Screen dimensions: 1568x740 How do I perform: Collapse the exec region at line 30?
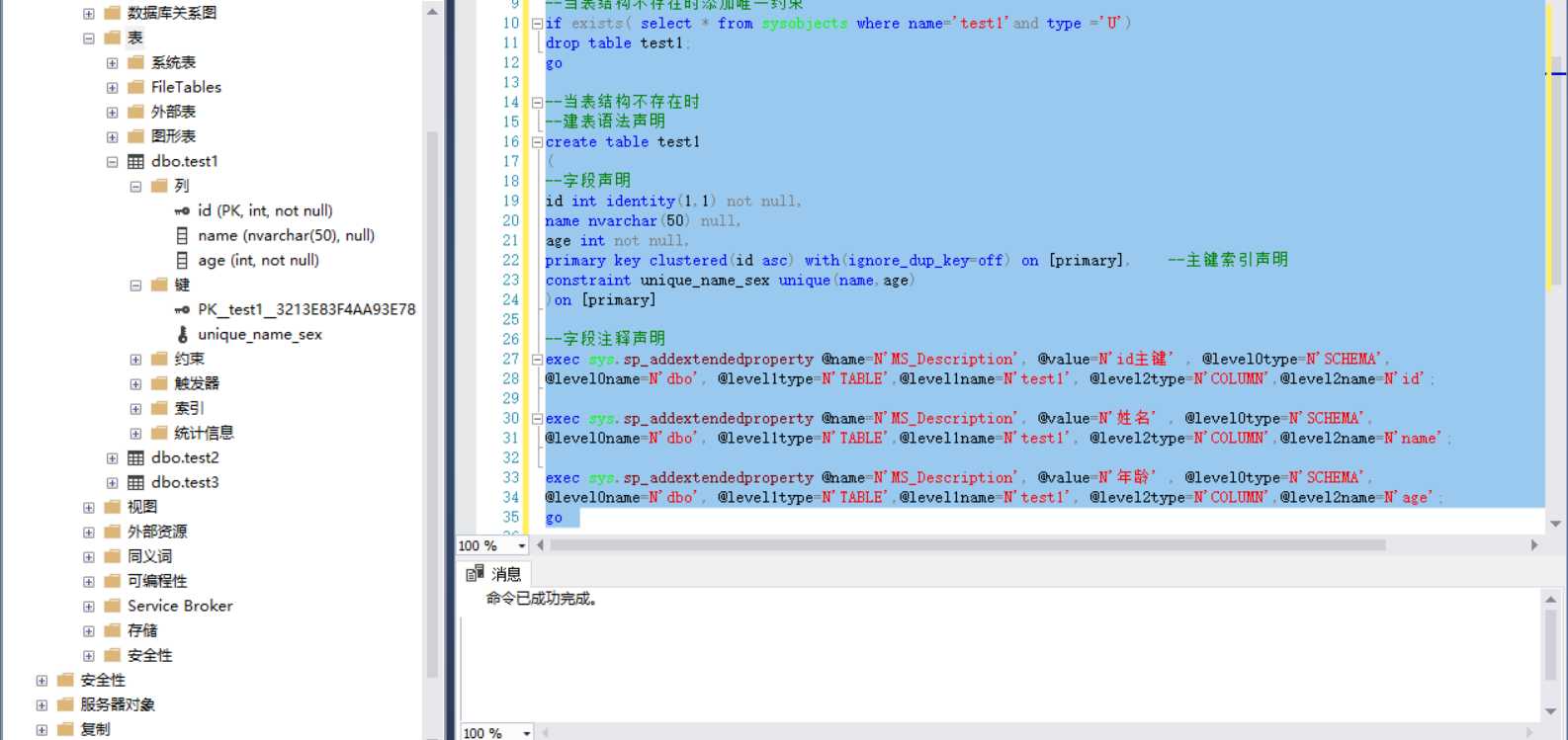[537, 418]
